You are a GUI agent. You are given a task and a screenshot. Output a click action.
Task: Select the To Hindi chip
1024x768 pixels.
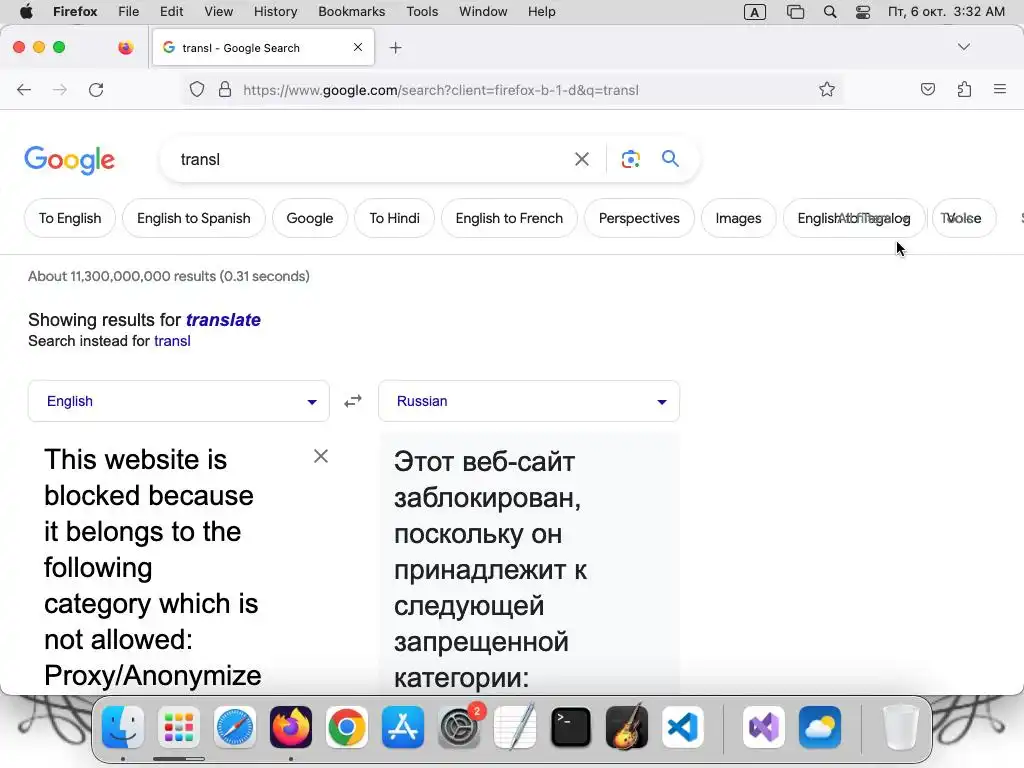(x=394, y=218)
